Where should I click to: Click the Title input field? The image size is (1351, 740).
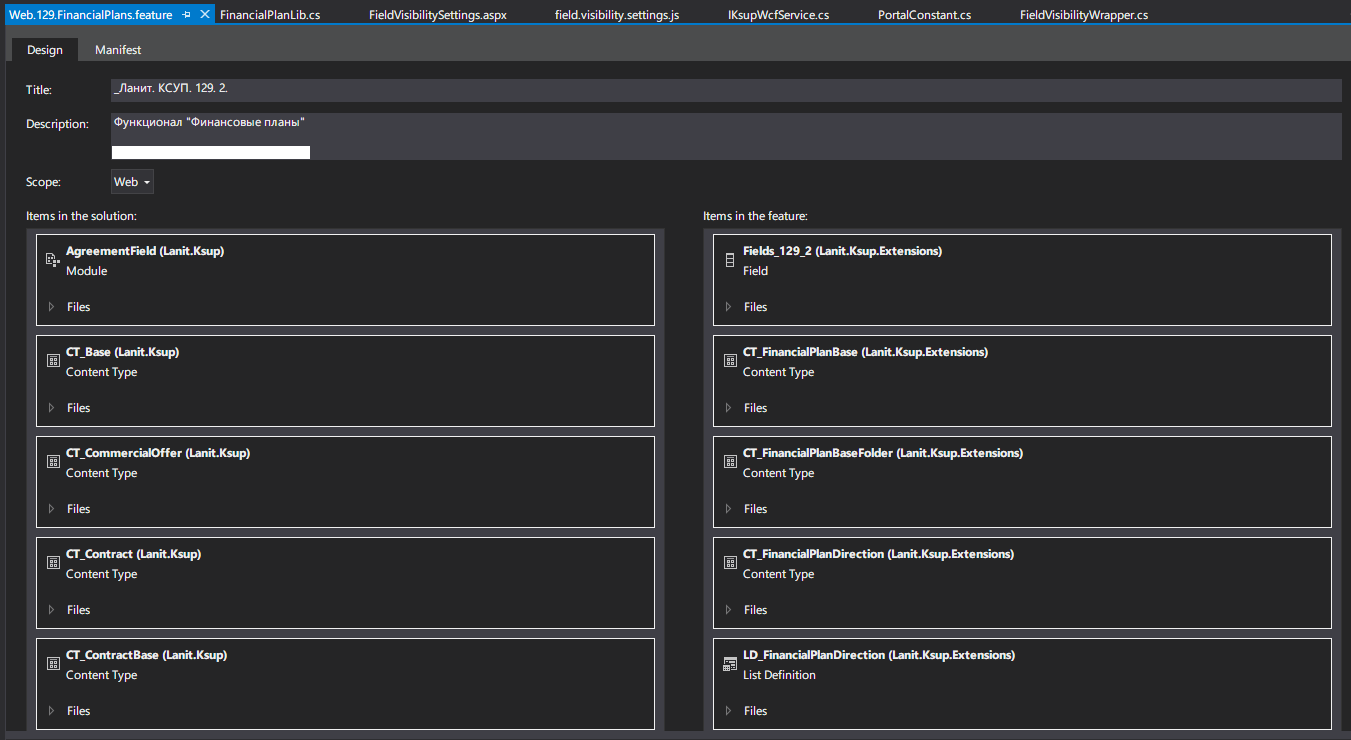tap(725, 89)
